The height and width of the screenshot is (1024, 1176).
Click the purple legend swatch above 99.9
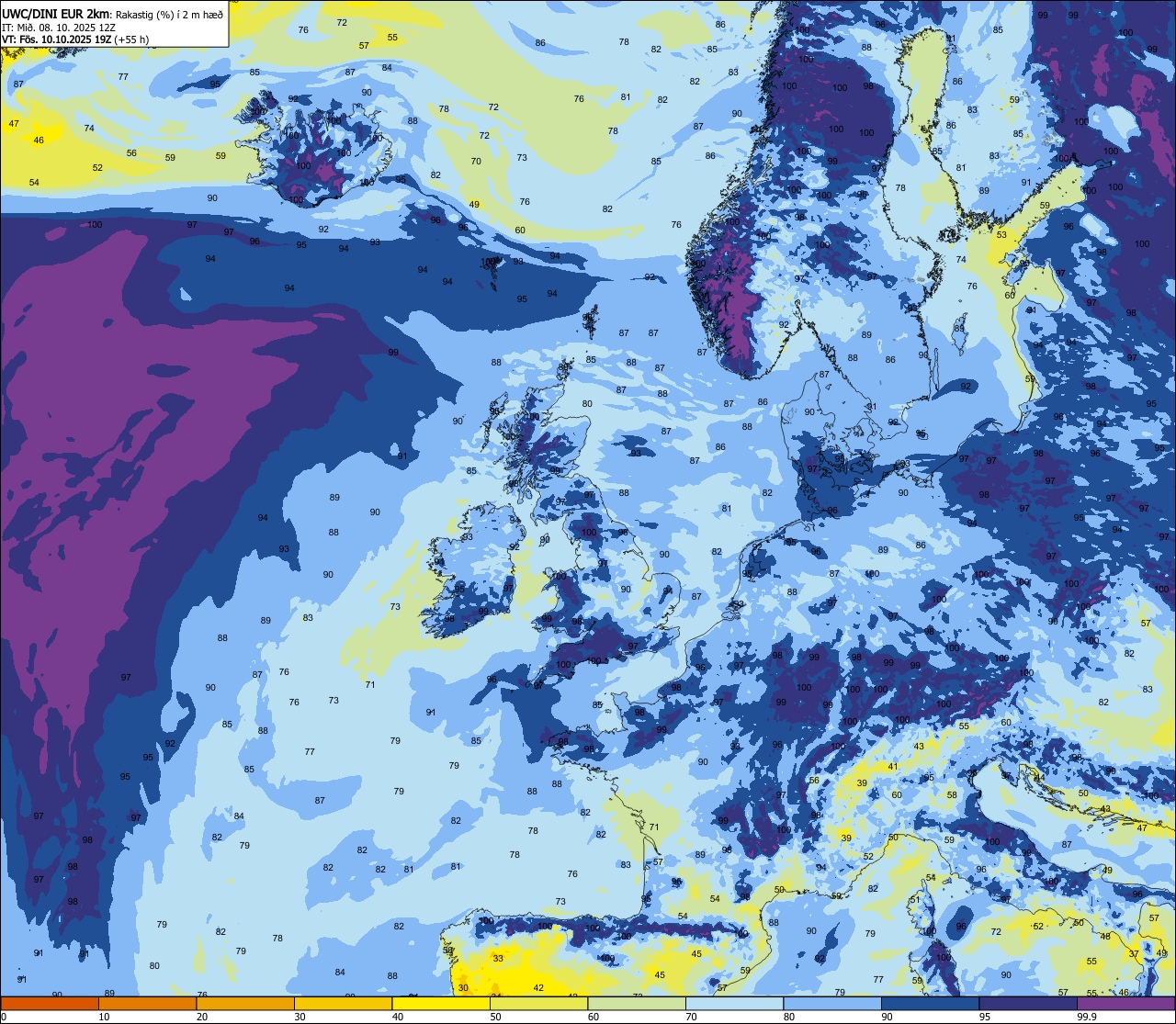[1125, 1004]
